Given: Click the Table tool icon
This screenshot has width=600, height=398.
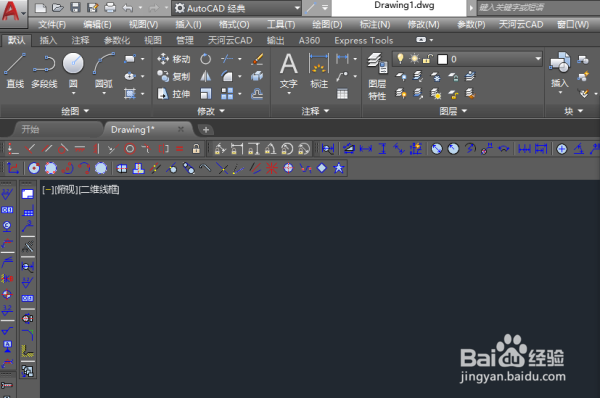Looking at the screenshot, I should (342, 94).
